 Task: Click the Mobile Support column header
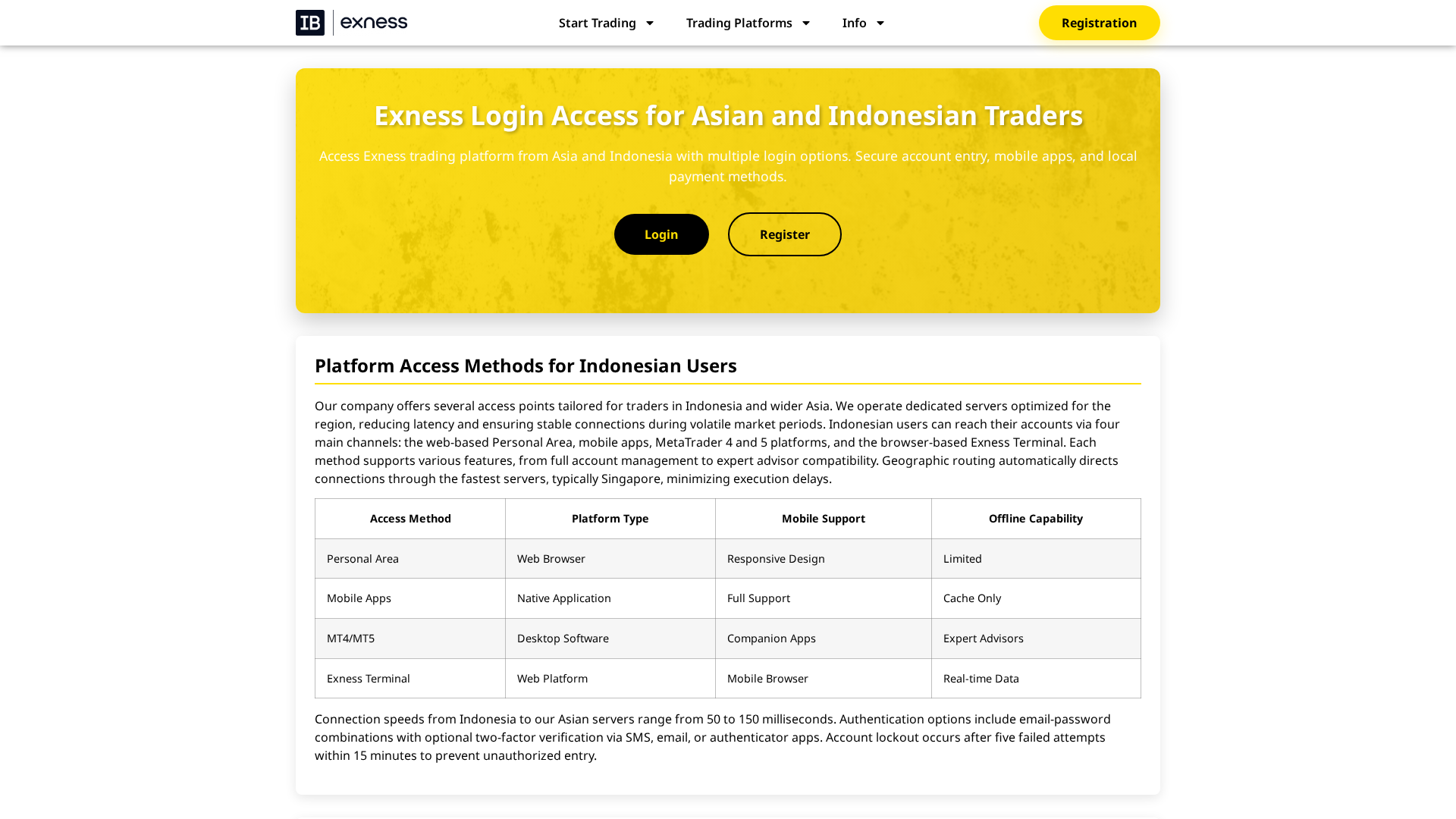point(824,519)
